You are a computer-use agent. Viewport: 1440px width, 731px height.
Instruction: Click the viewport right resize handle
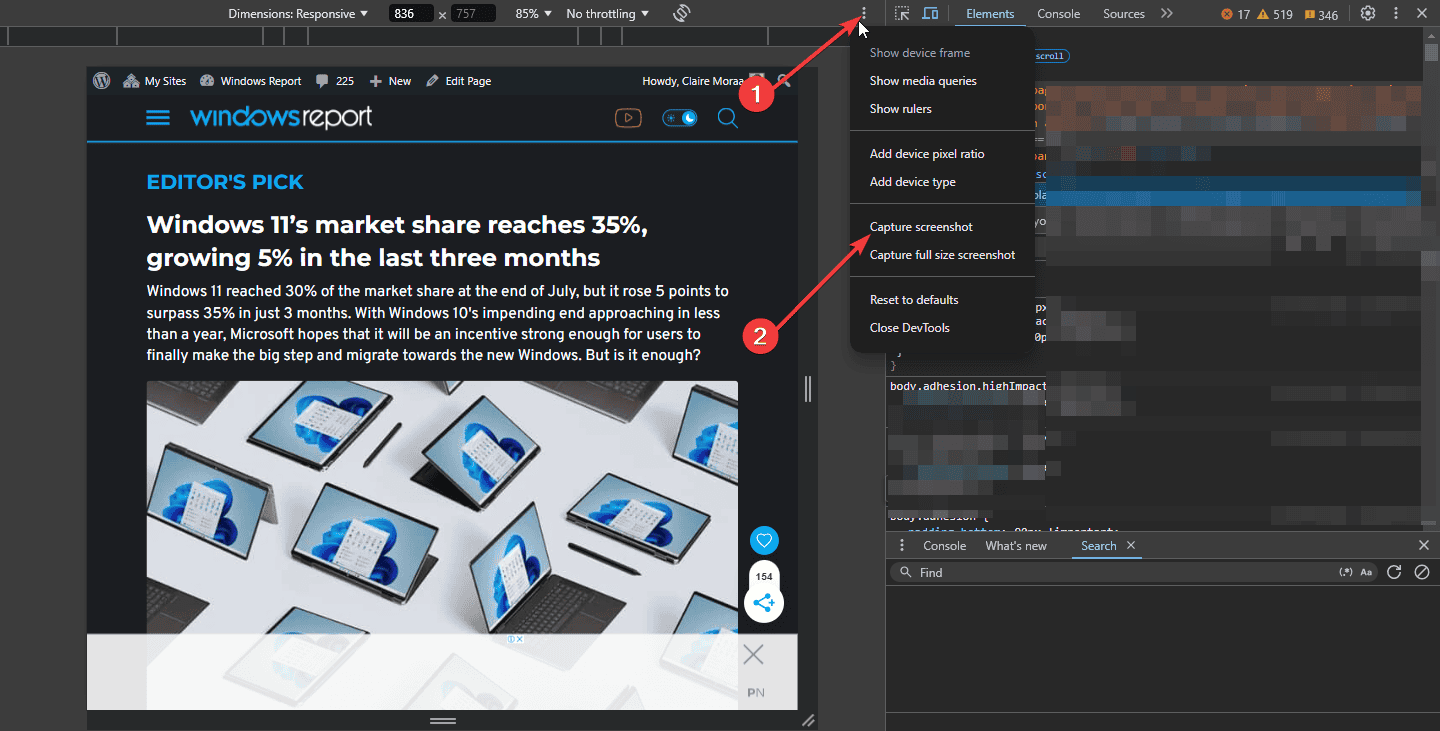point(808,388)
